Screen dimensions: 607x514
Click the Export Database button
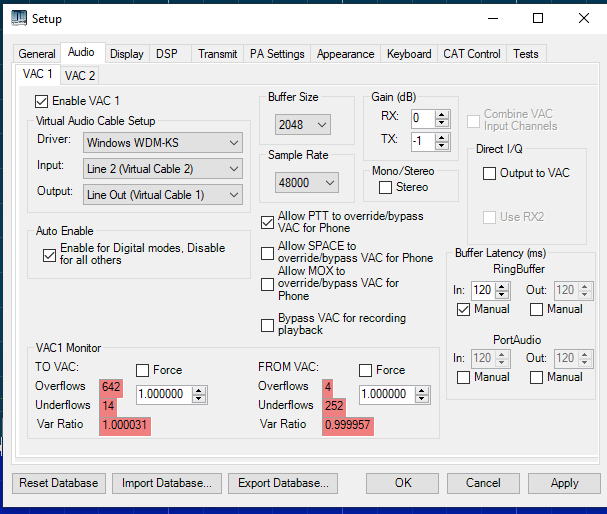pos(283,483)
